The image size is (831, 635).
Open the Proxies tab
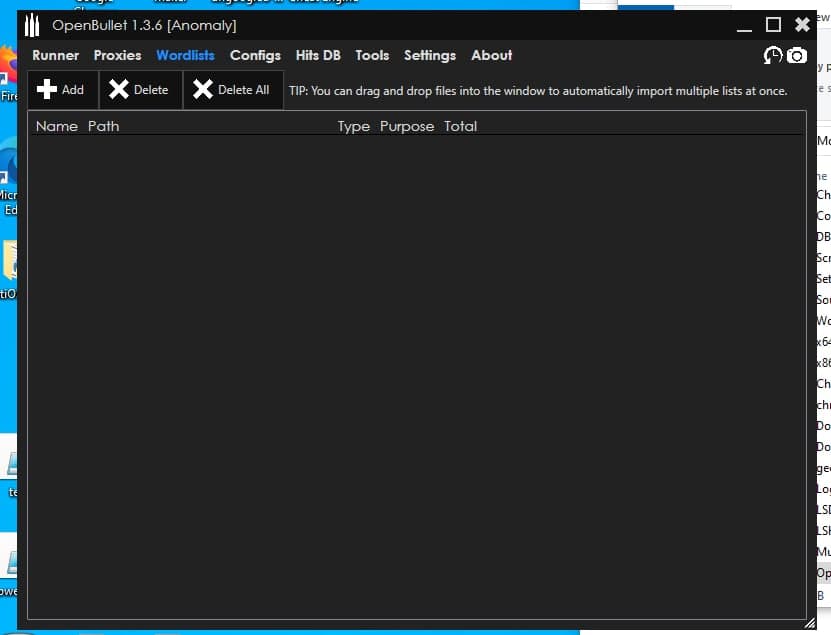[117, 56]
